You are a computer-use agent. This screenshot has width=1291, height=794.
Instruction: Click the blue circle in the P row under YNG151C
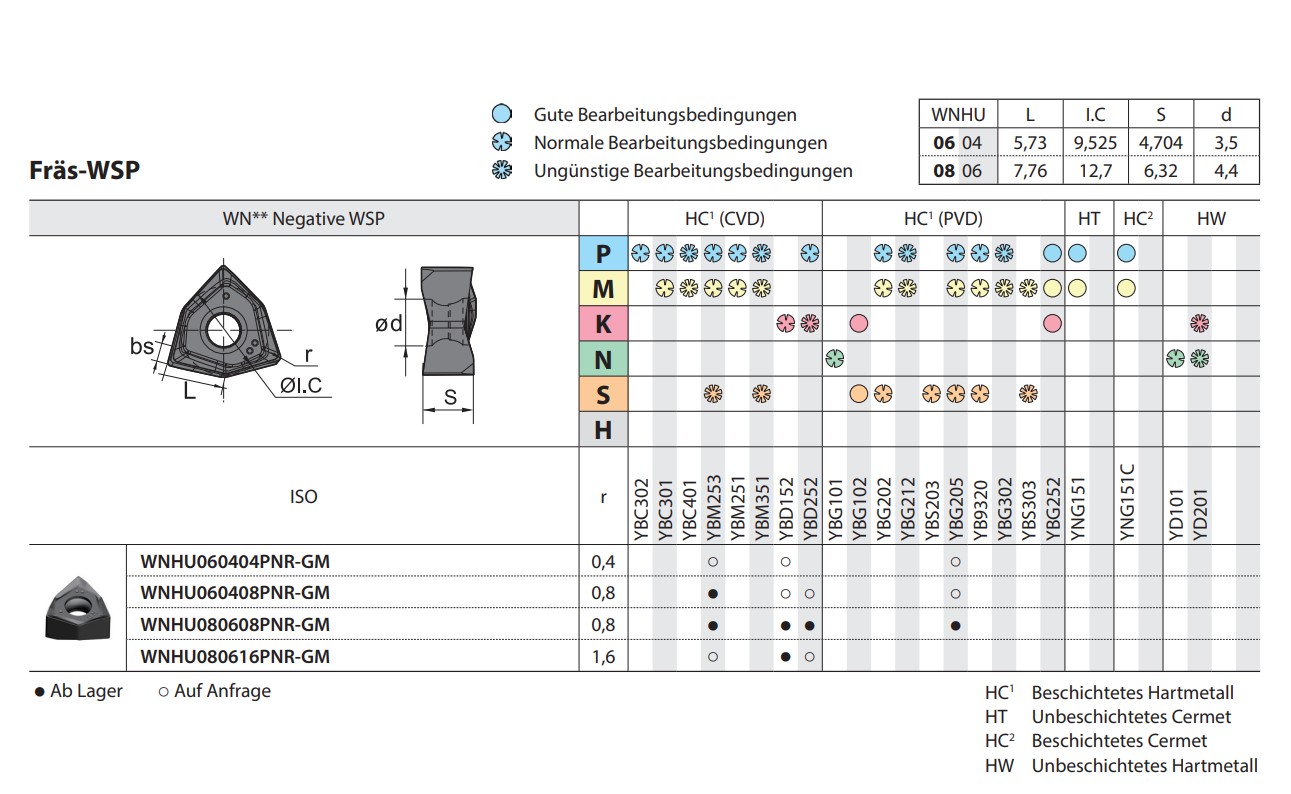pos(1126,253)
